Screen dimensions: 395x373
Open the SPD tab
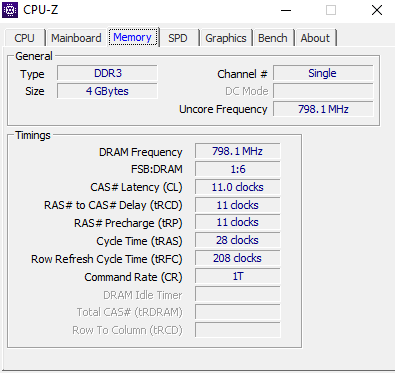pos(178,38)
